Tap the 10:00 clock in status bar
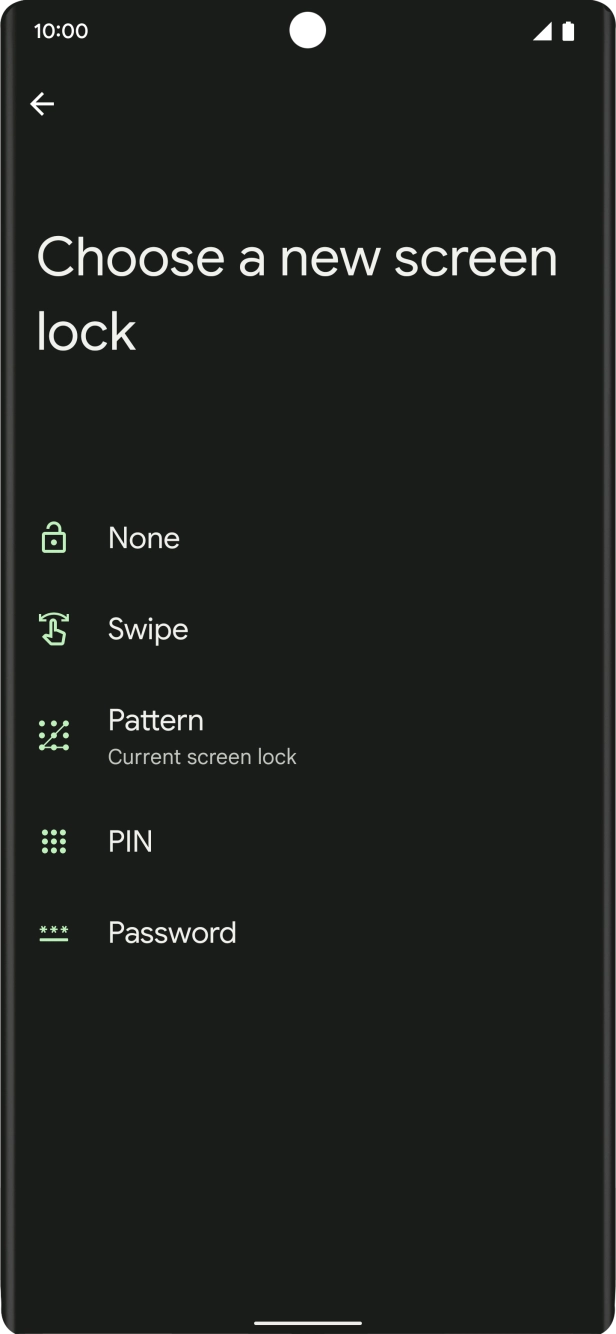Image resolution: width=616 pixels, height=1334 pixels. pos(61,31)
